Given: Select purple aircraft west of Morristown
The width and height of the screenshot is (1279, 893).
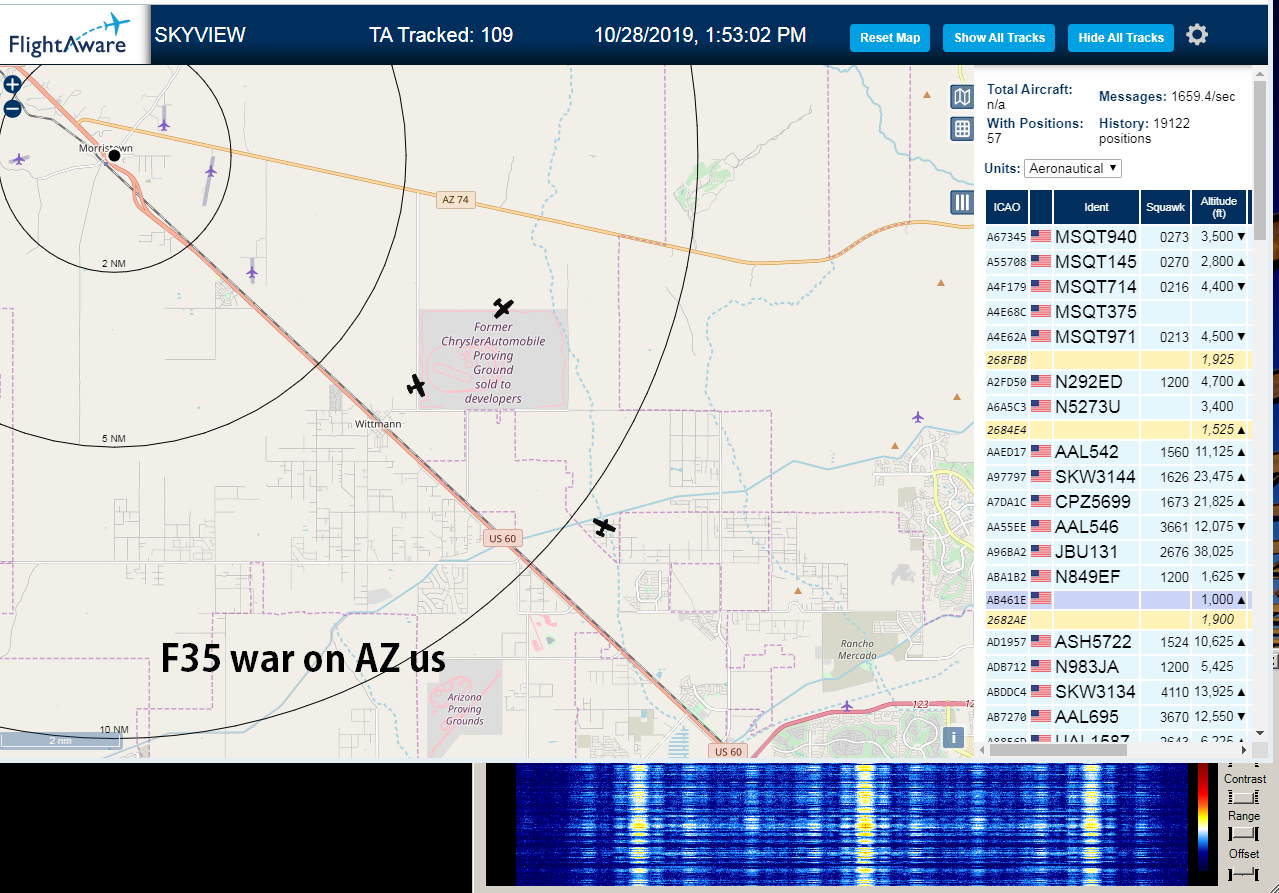Looking at the screenshot, I should [18, 159].
